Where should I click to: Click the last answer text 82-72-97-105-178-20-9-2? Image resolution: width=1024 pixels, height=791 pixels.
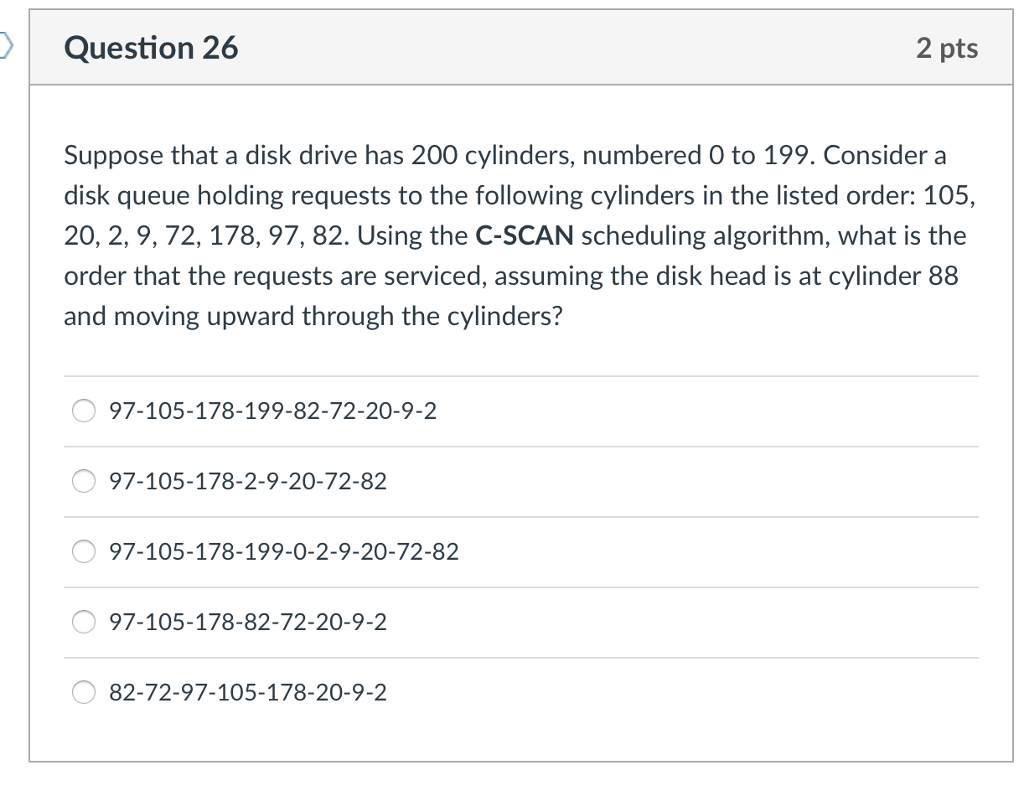(248, 692)
